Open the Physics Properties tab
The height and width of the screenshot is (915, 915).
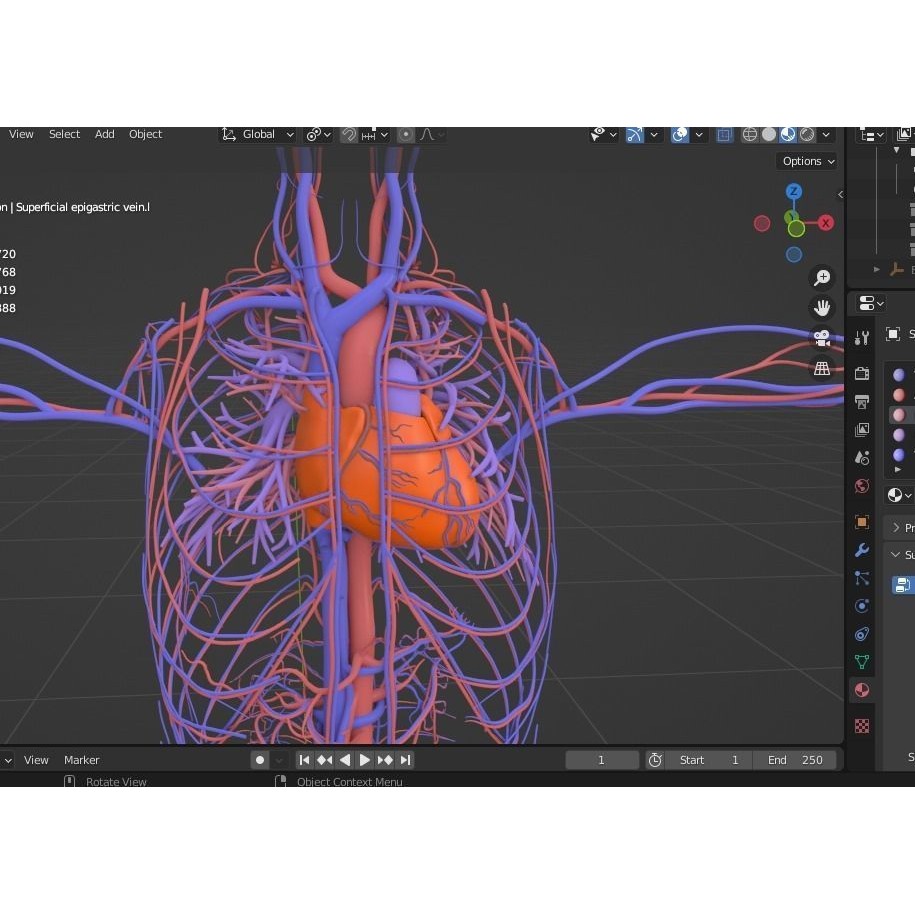(x=861, y=605)
